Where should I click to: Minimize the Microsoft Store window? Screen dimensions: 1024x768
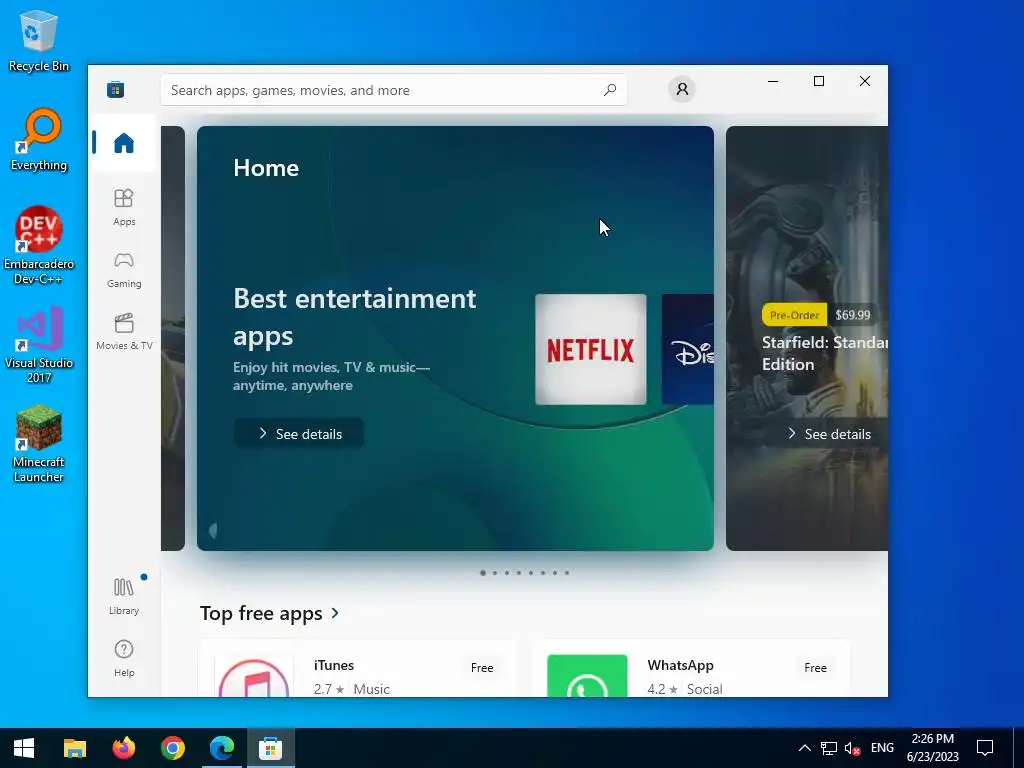773,81
